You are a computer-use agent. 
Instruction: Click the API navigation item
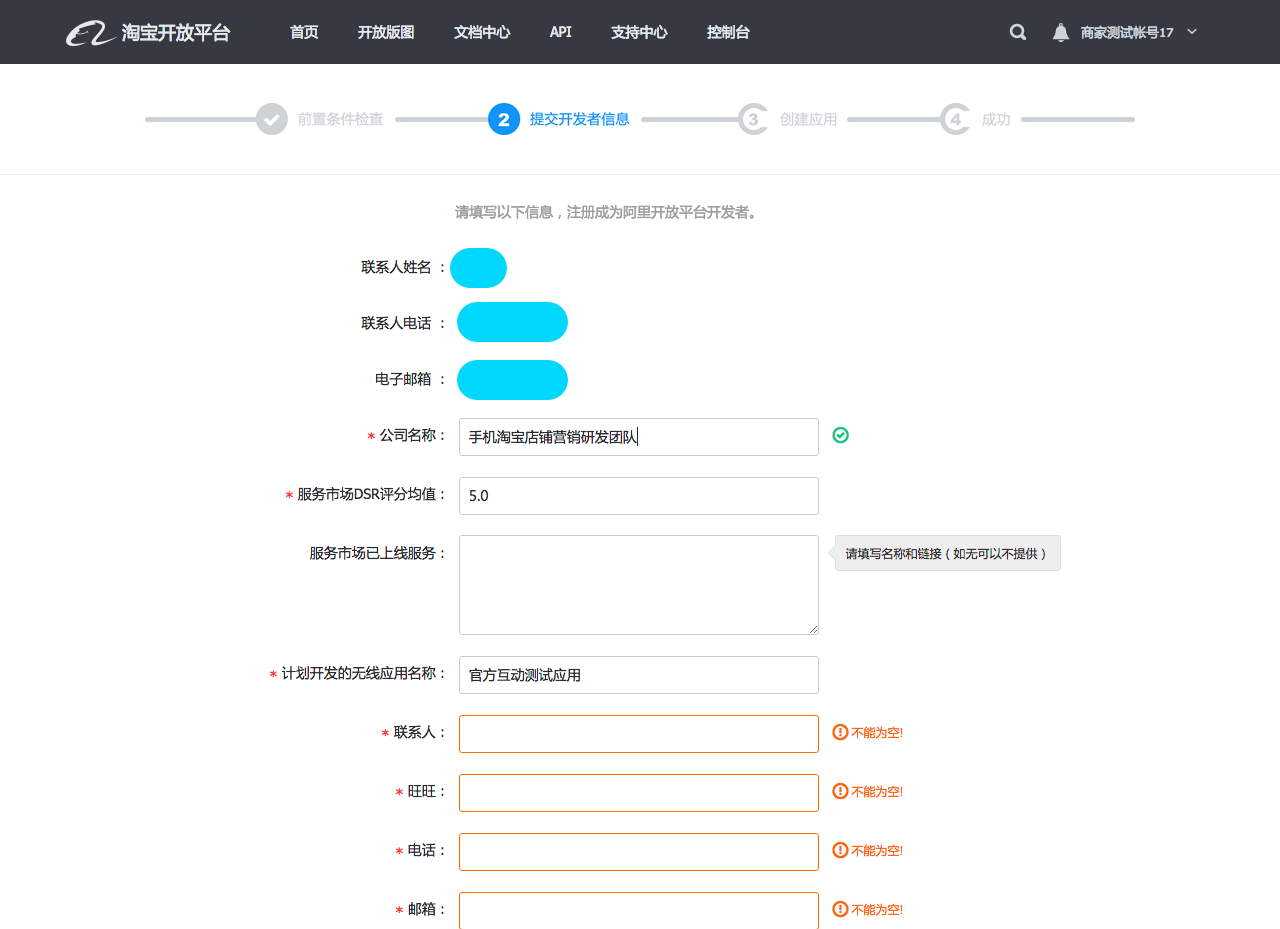(x=559, y=32)
